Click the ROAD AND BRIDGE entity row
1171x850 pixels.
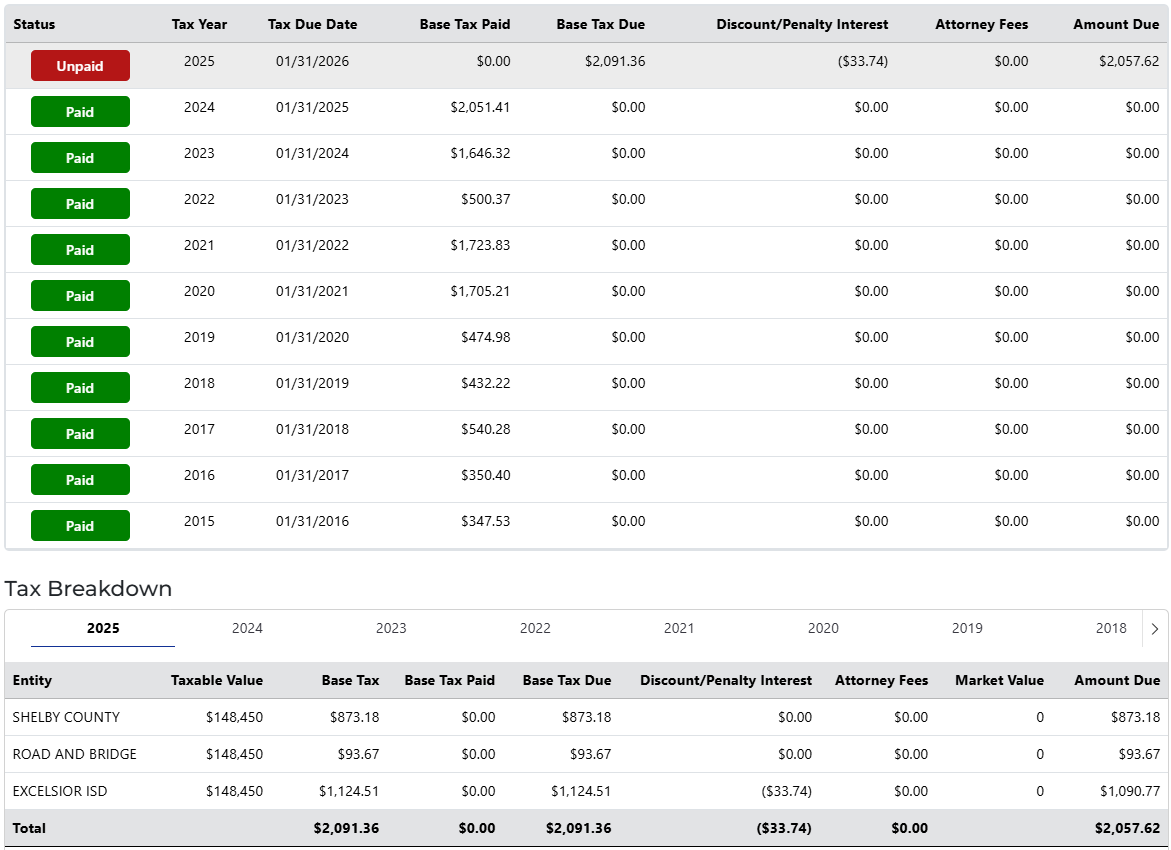click(x=74, y=754)
